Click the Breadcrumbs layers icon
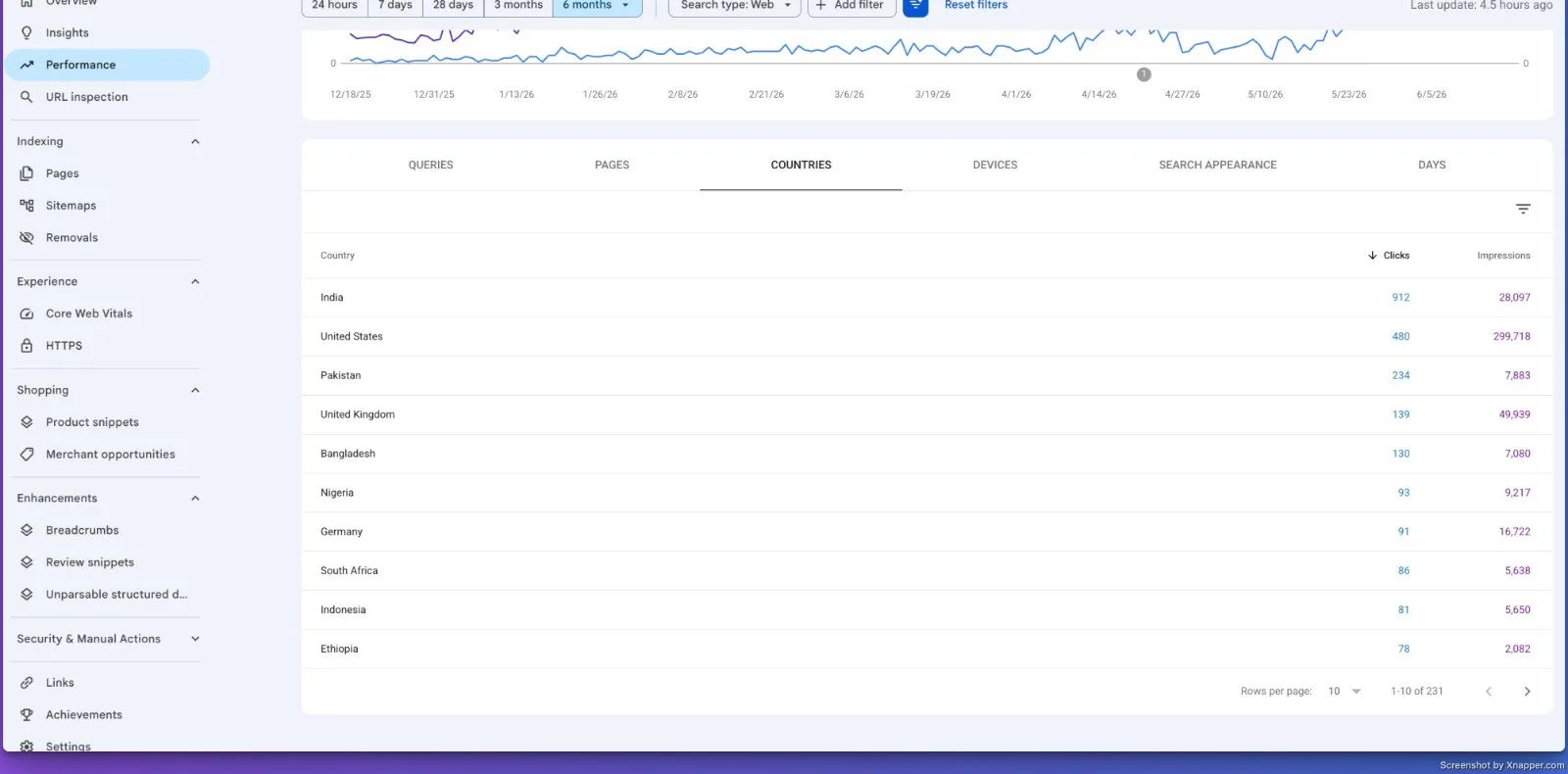The height and width of the screenshot is (774, 1568). click(x=26, y=530)
